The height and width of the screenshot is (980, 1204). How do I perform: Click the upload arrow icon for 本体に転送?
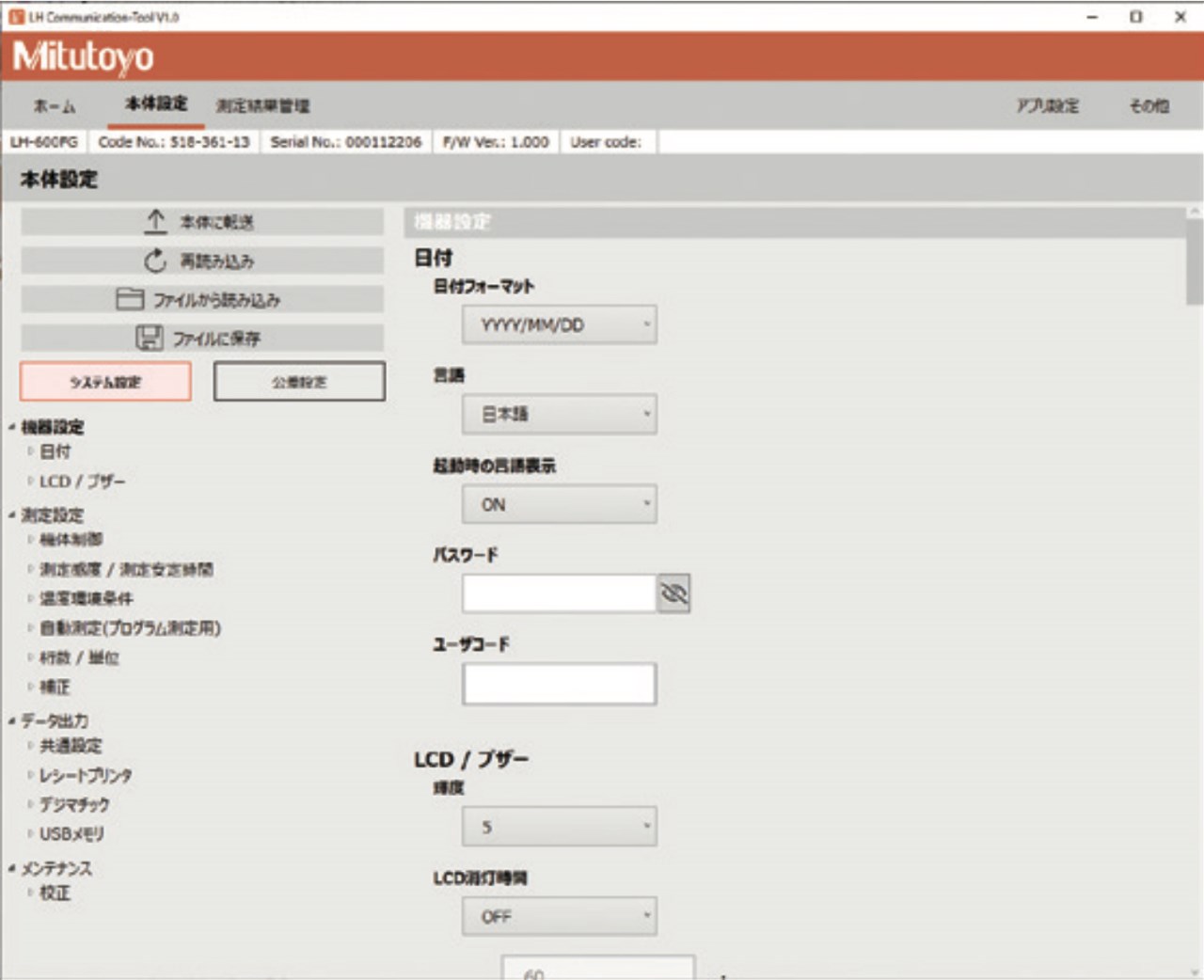tap(156, 222)
